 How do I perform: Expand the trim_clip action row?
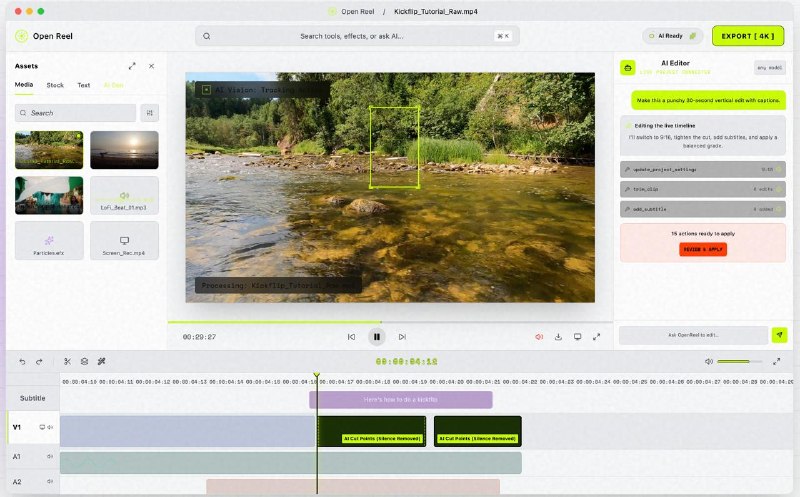[703, 189]
